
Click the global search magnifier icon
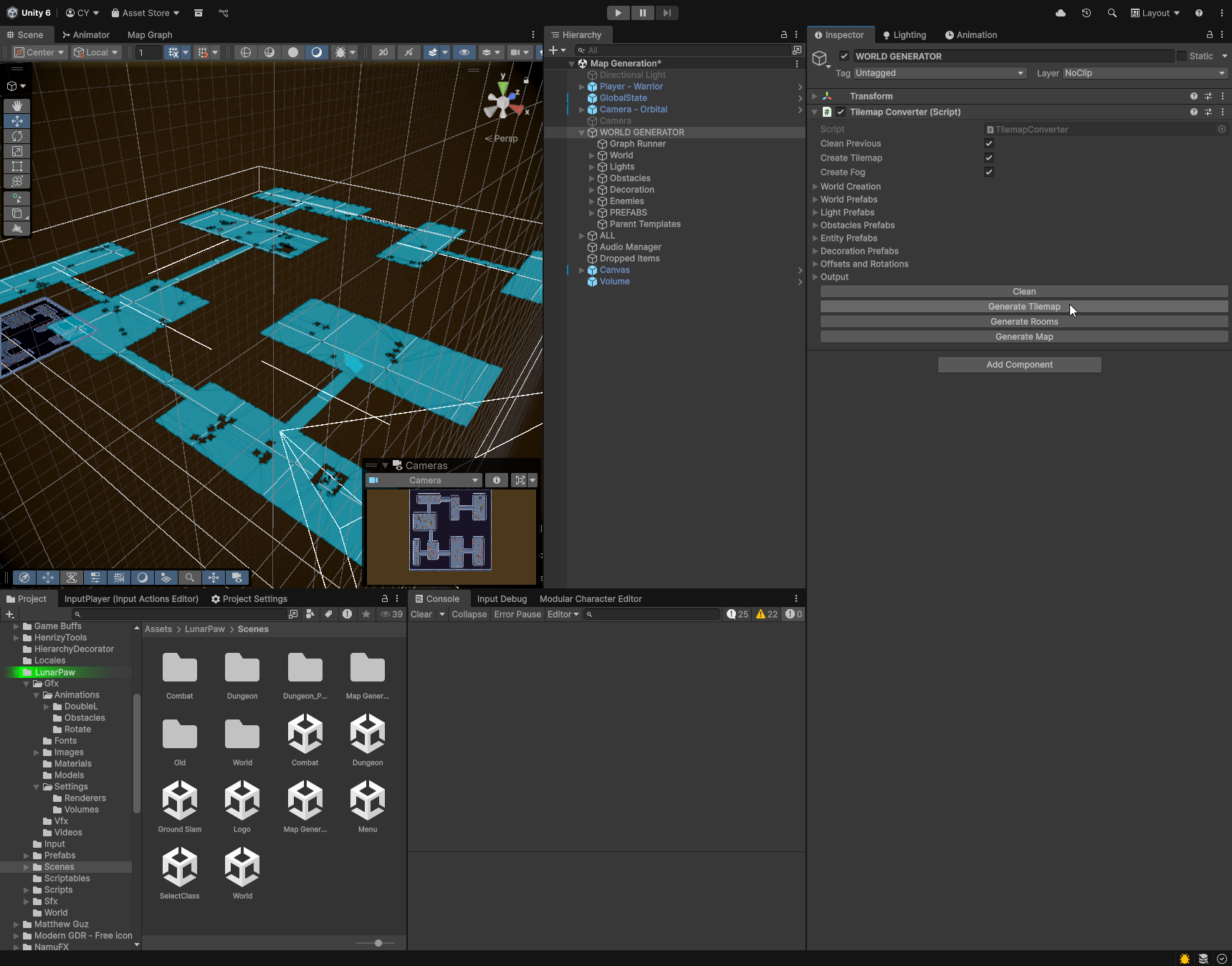pos(1112,13)
